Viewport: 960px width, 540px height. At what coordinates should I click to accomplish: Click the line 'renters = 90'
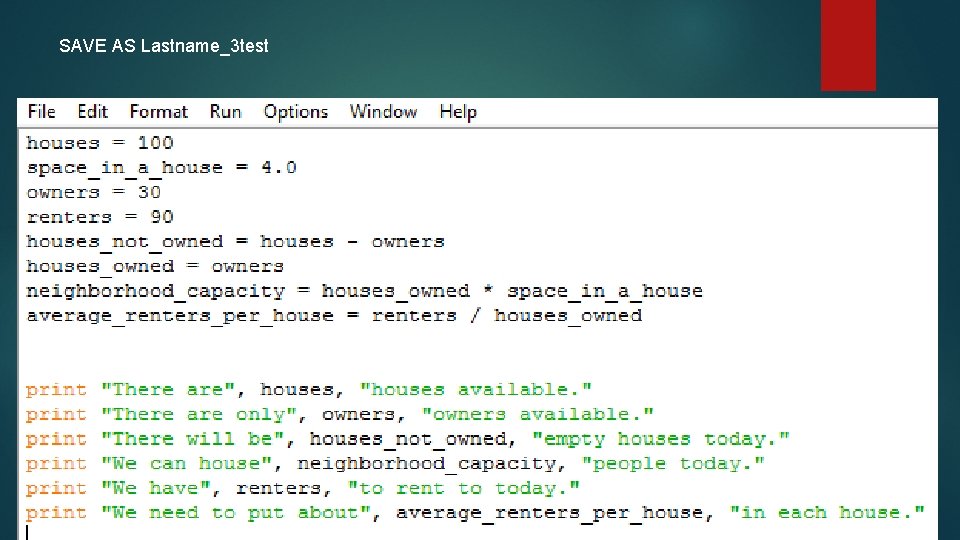tap(100, 217)
